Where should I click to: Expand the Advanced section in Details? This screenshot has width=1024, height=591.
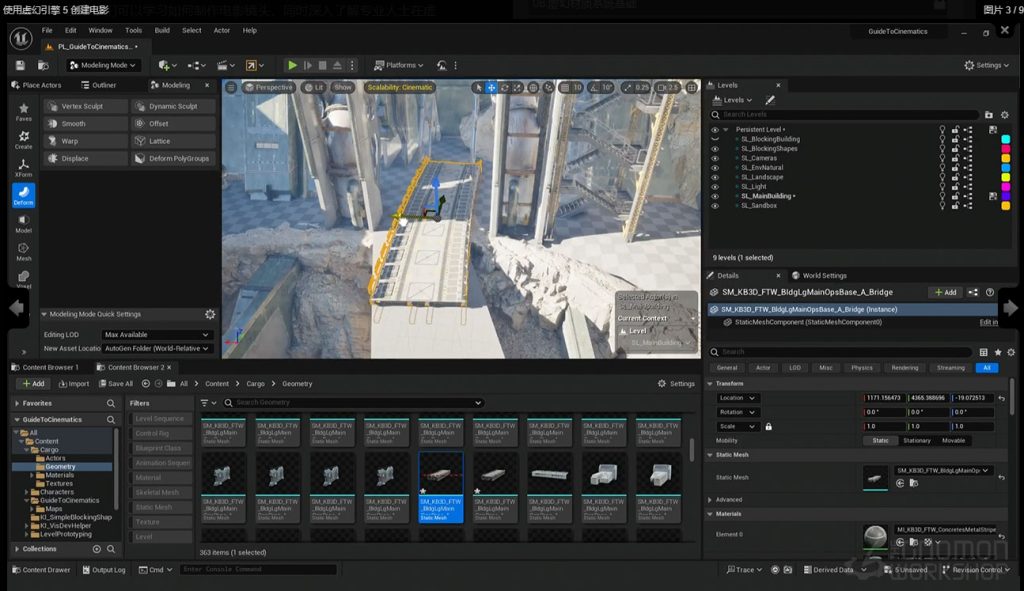[x=710, y=500]
